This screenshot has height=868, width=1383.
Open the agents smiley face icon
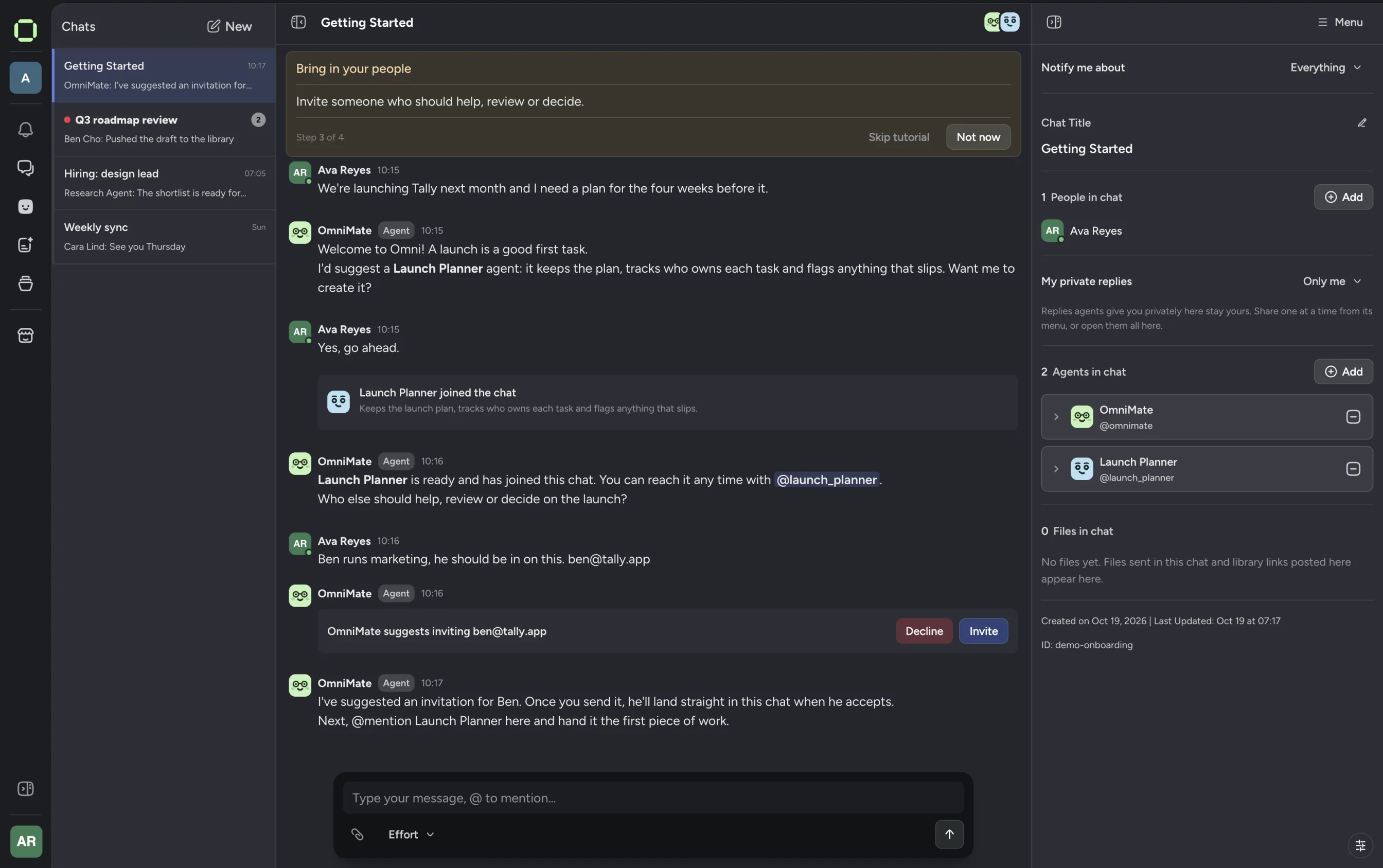pyautogui.click(x=25, y=206)
